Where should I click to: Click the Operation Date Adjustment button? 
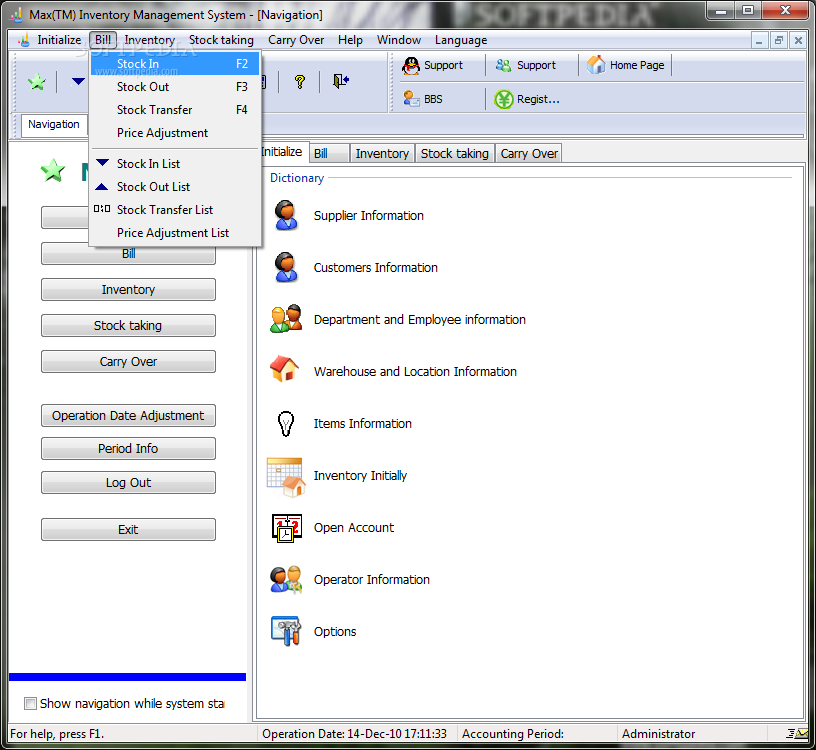point(128,415)
